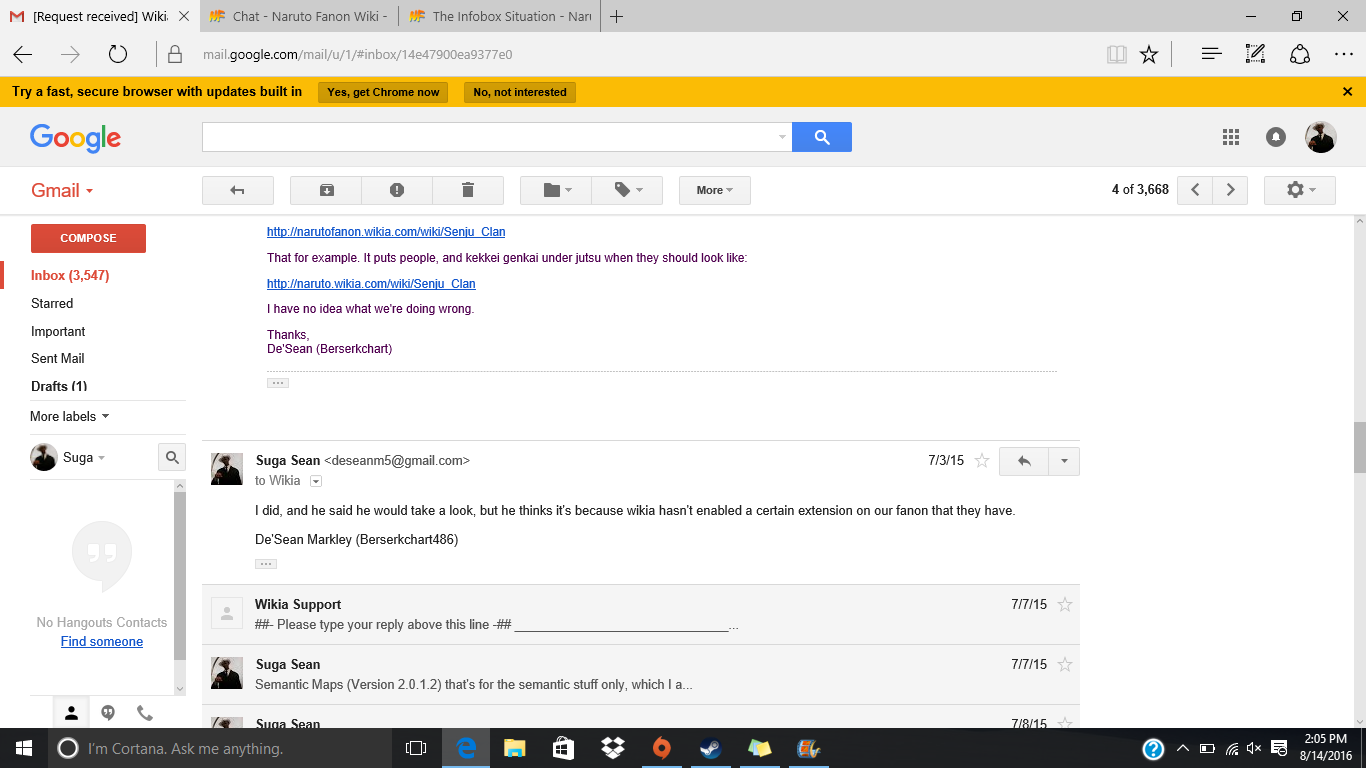
Task: Expand More labels list
Action: click(70, 416)
